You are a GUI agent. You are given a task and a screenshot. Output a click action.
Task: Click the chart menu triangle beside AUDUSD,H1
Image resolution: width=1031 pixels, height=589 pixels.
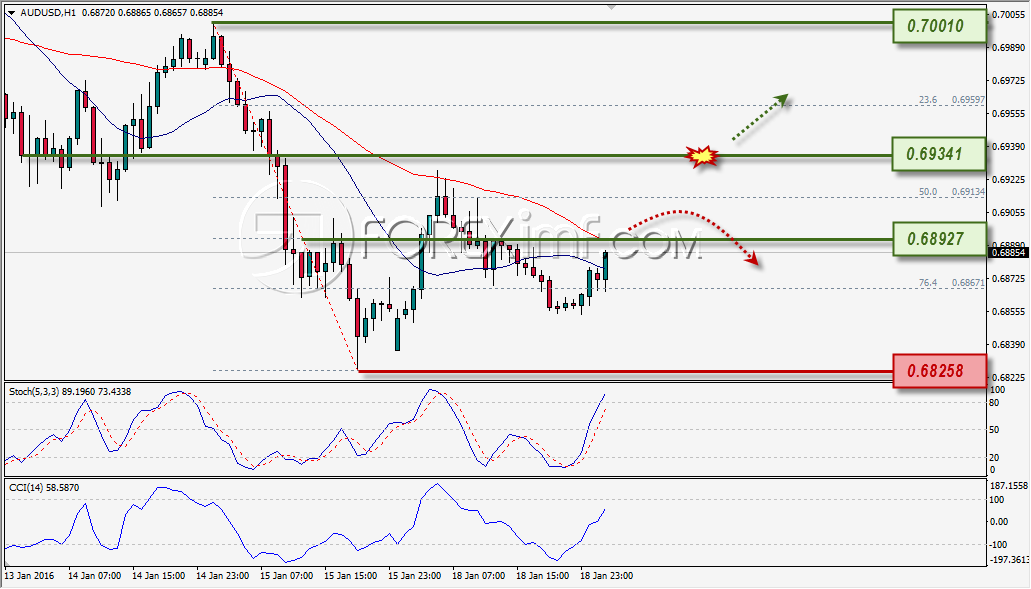(12, 13)
